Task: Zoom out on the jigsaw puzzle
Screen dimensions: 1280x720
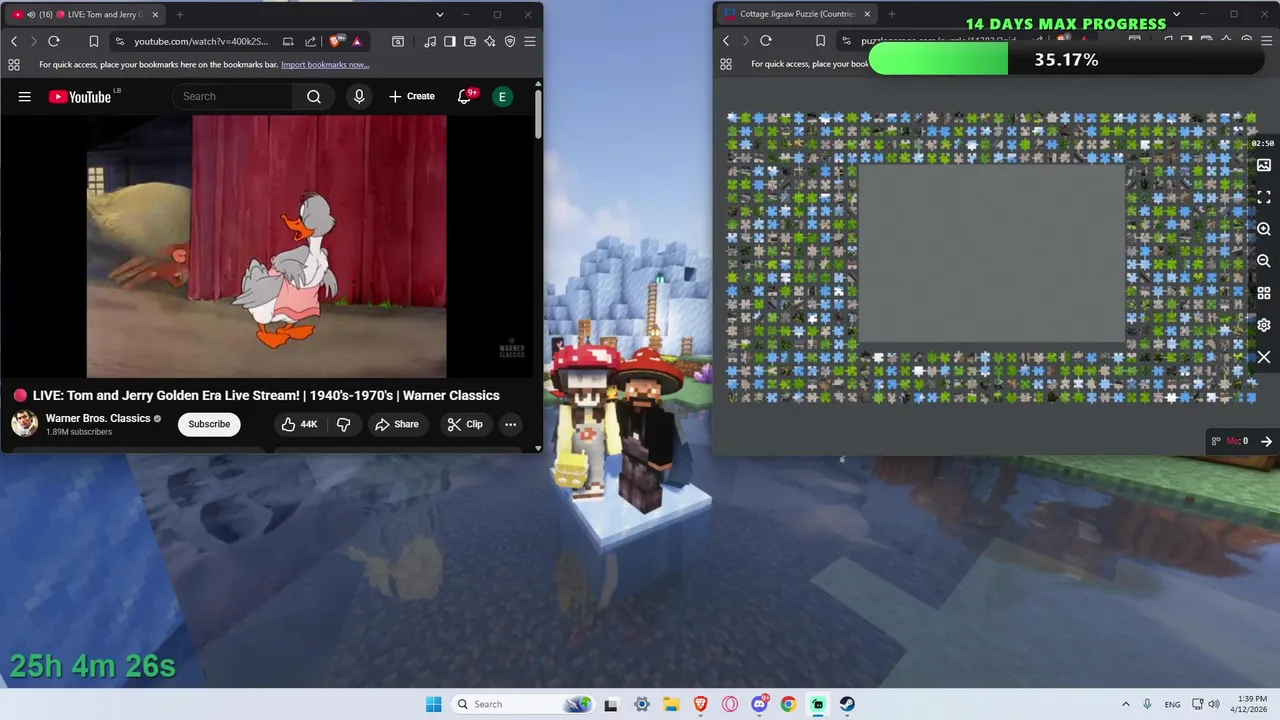Action: pos(1264,261)
